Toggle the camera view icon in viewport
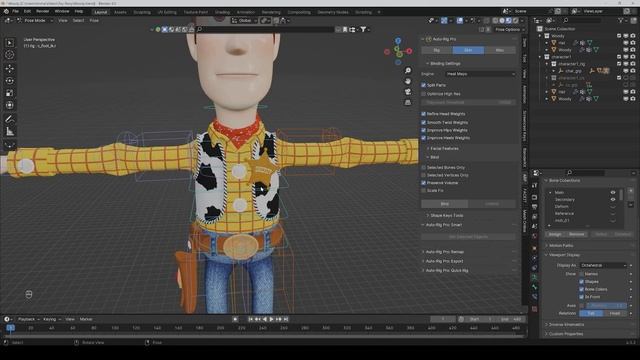Image resolution: width=640 pixels, height=360 pixels. [x=407, y=92]
